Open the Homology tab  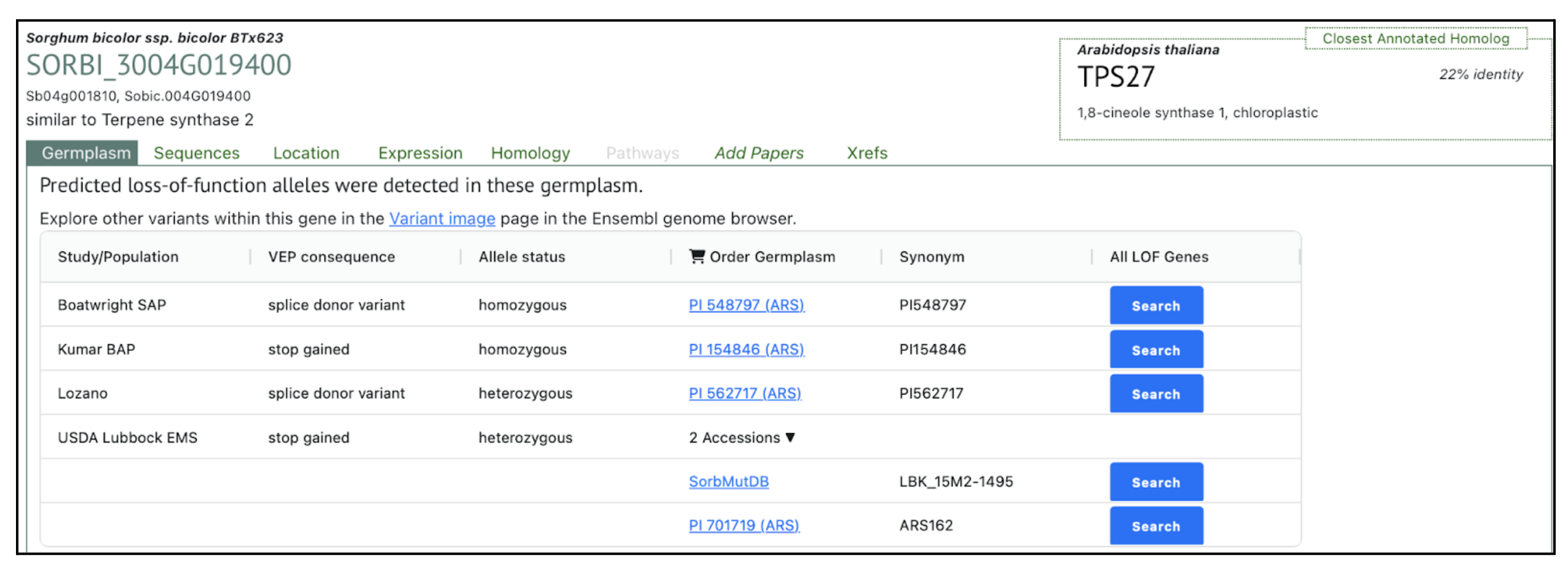[529, 153]
